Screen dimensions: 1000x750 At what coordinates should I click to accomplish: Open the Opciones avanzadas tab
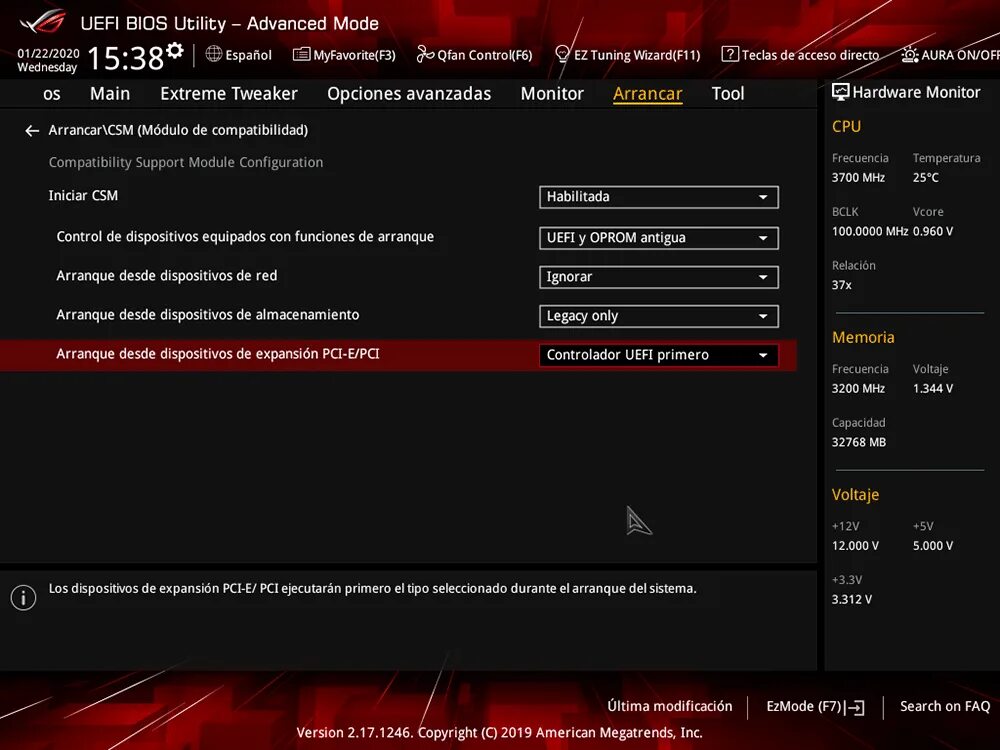click(x=409, y=94)
